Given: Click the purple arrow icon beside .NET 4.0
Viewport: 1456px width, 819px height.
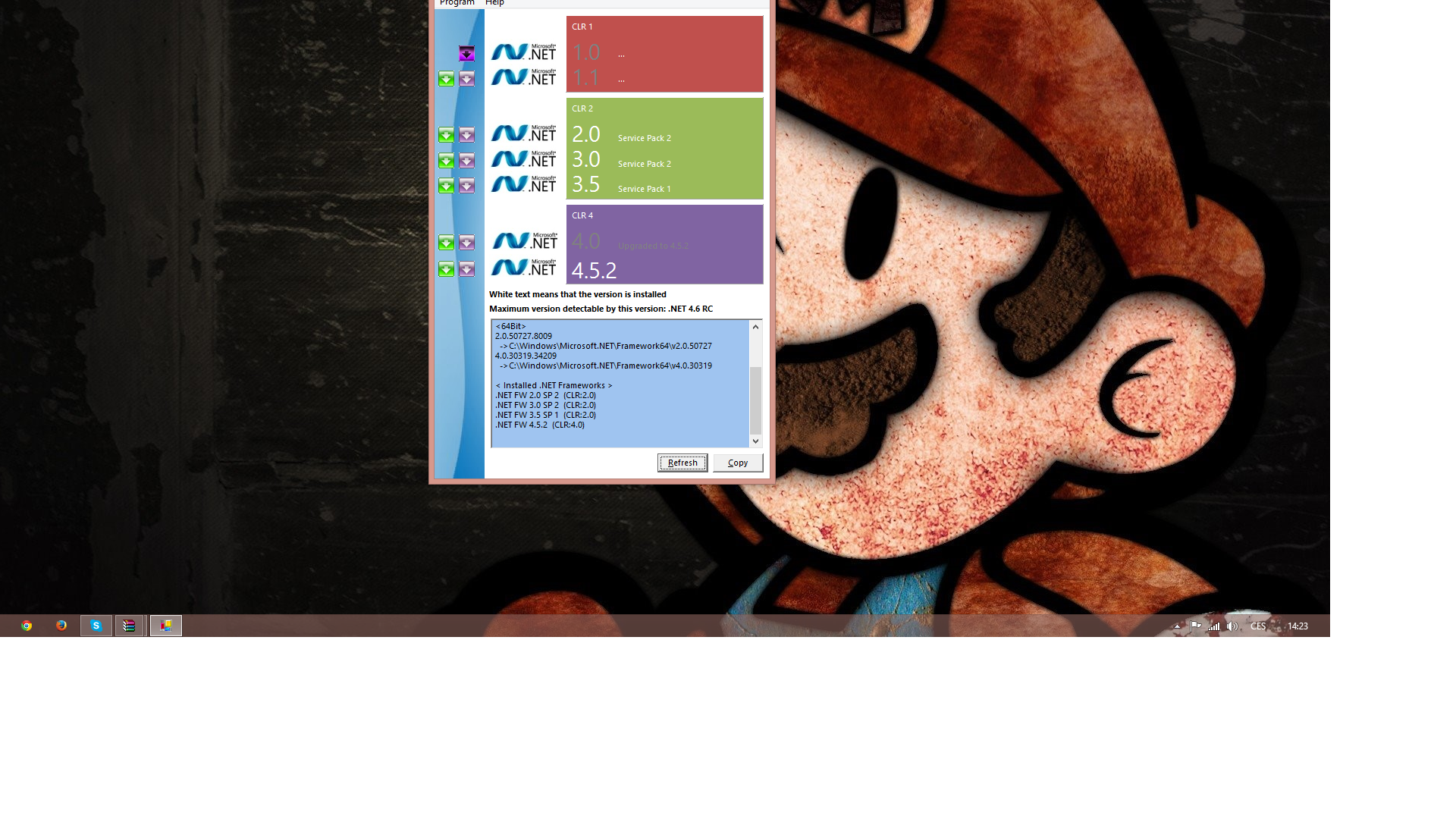Looking at the screenshot, I should pos(466,243).
